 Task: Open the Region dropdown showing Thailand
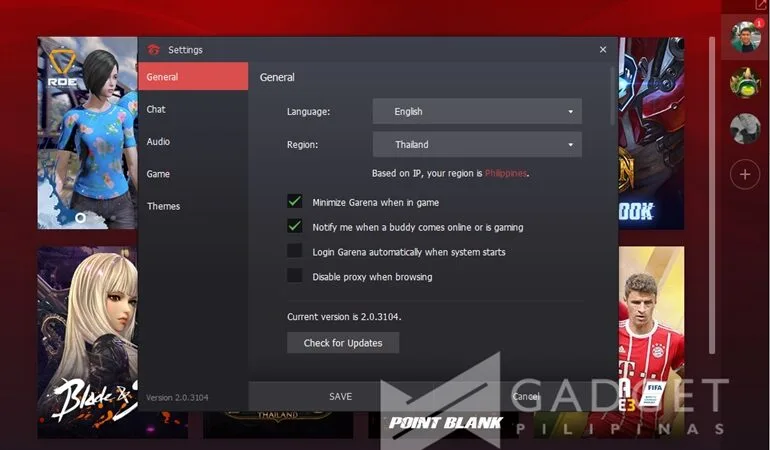pyautogui.click(x=477, y=144)
